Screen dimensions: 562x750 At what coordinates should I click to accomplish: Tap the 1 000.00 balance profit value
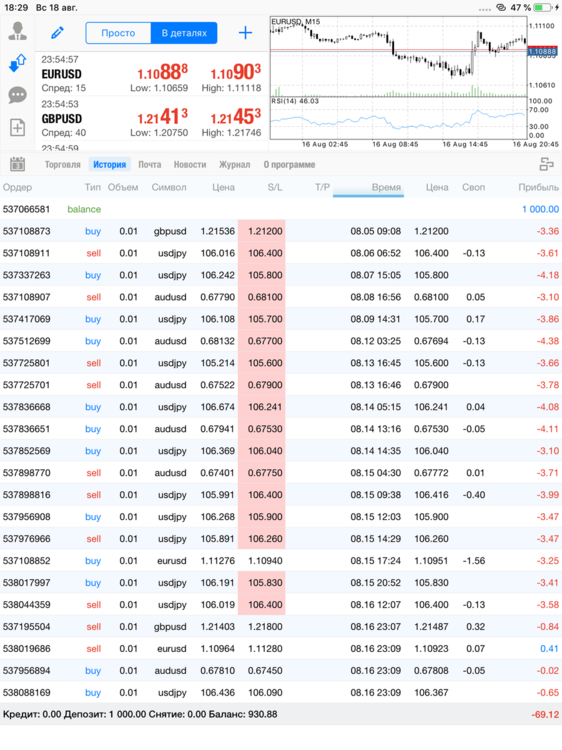coord(540,209)
